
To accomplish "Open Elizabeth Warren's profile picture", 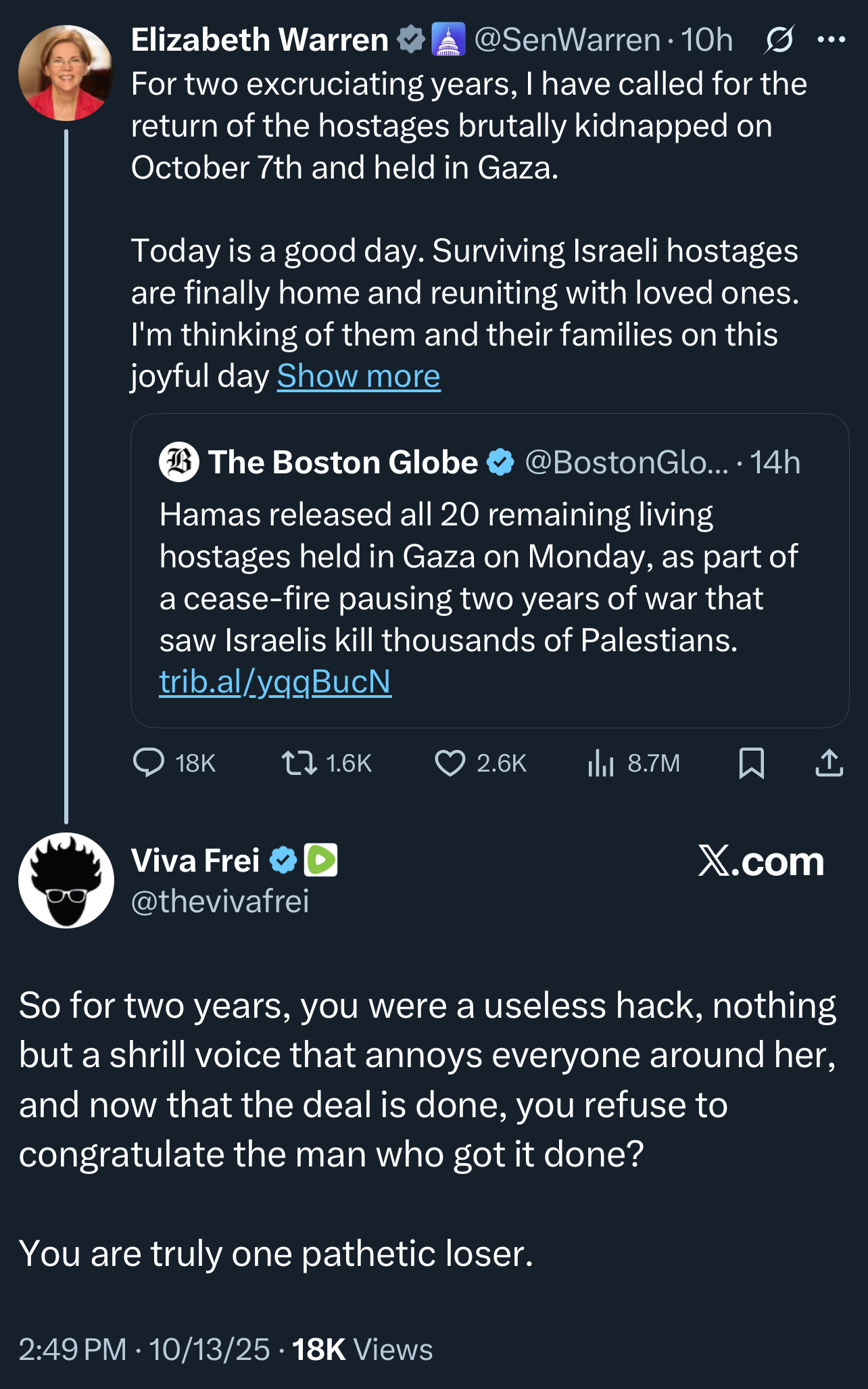I will [66, 73].
